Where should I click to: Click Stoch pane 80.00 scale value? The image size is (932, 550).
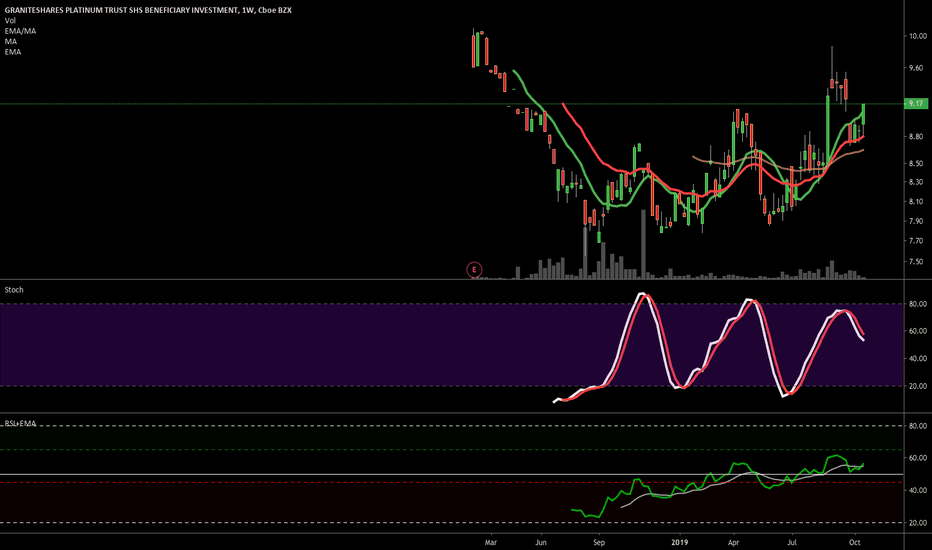tap(917, 304)
